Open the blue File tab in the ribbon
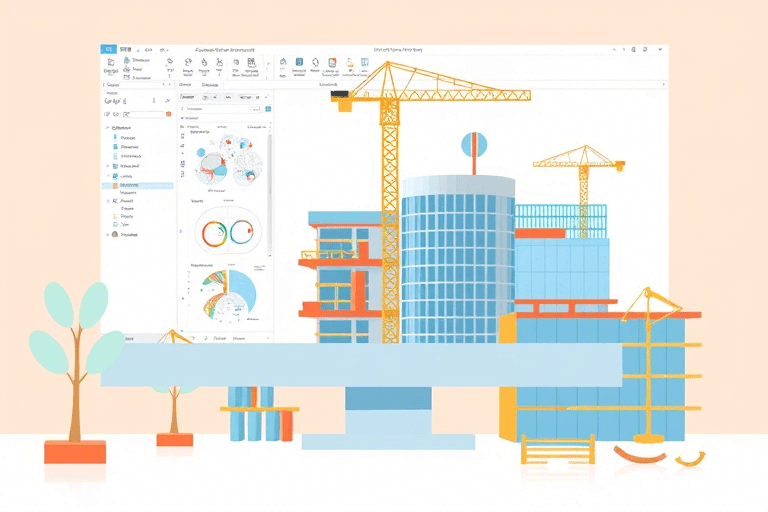Viewport: 768px width, 512px height. [x=108, y=48]
